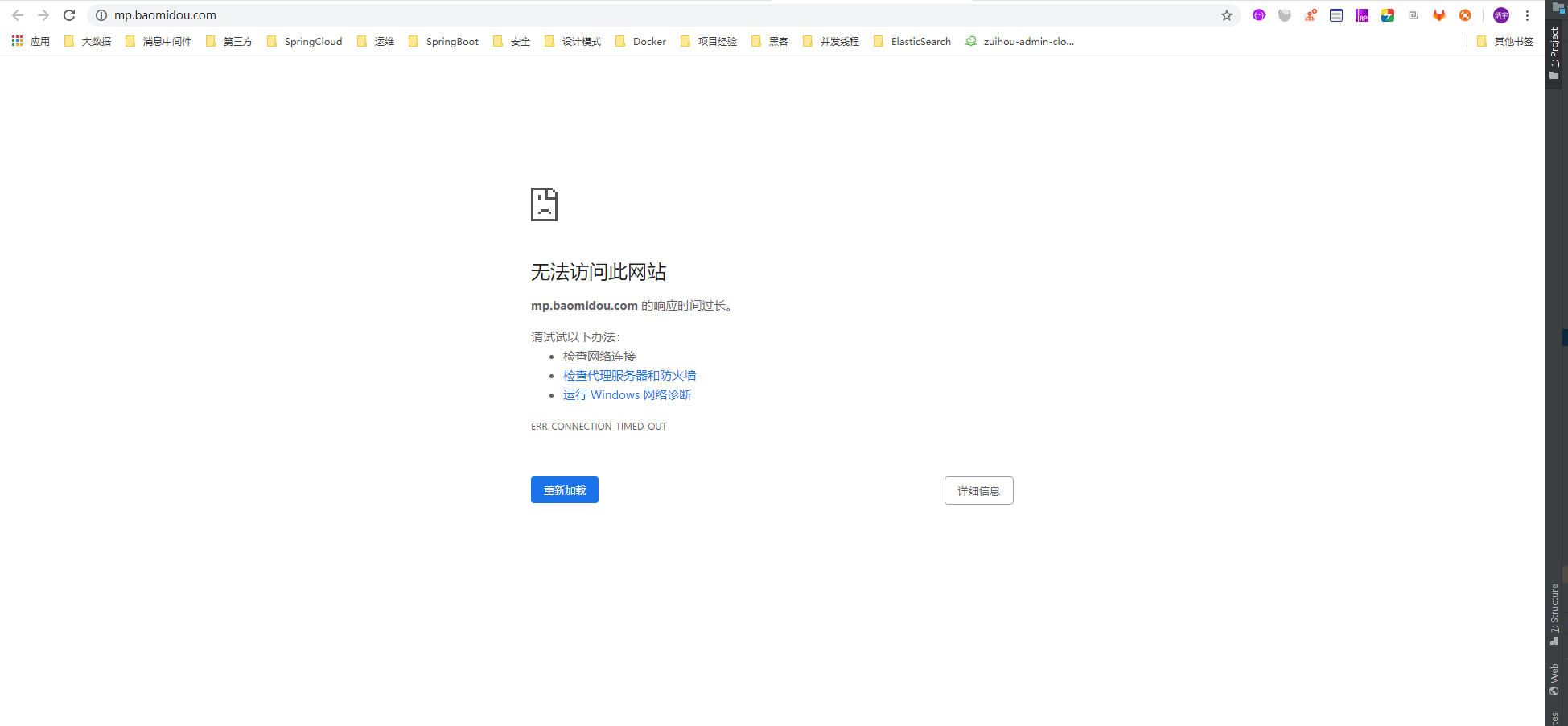Screen dimensions: 1568x726
Task: Click the browser back arrow
Action: point(18,15)
